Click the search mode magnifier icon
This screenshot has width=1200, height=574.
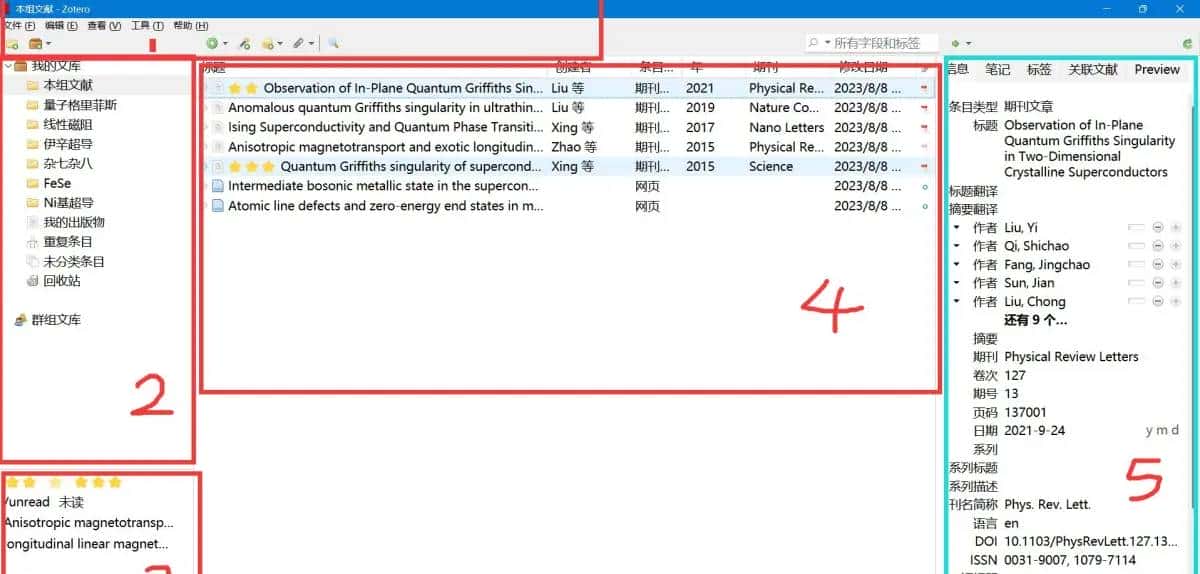pos(815,43)
